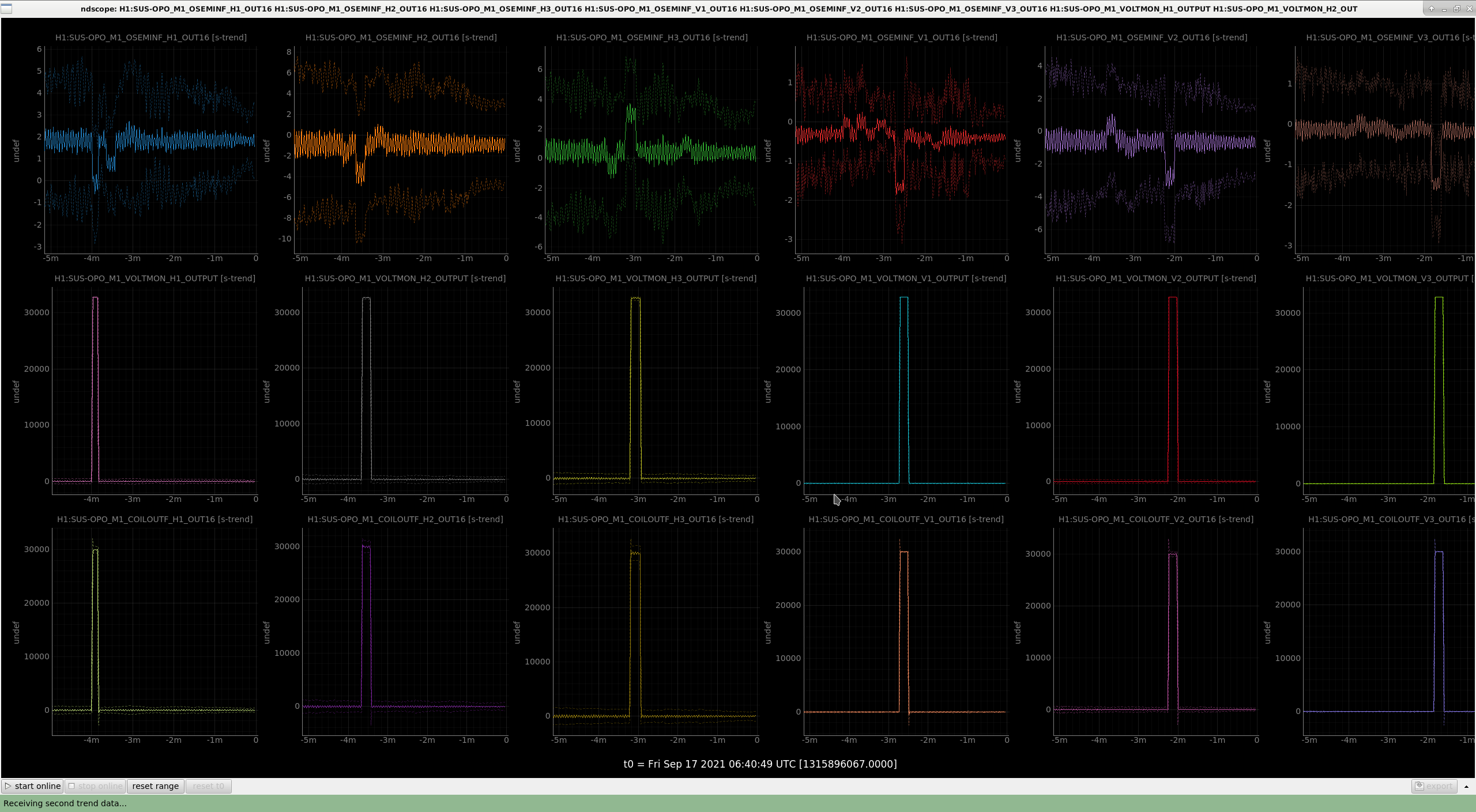
Task: Click the minimize icon in title bar
Action: point(1444,9)
